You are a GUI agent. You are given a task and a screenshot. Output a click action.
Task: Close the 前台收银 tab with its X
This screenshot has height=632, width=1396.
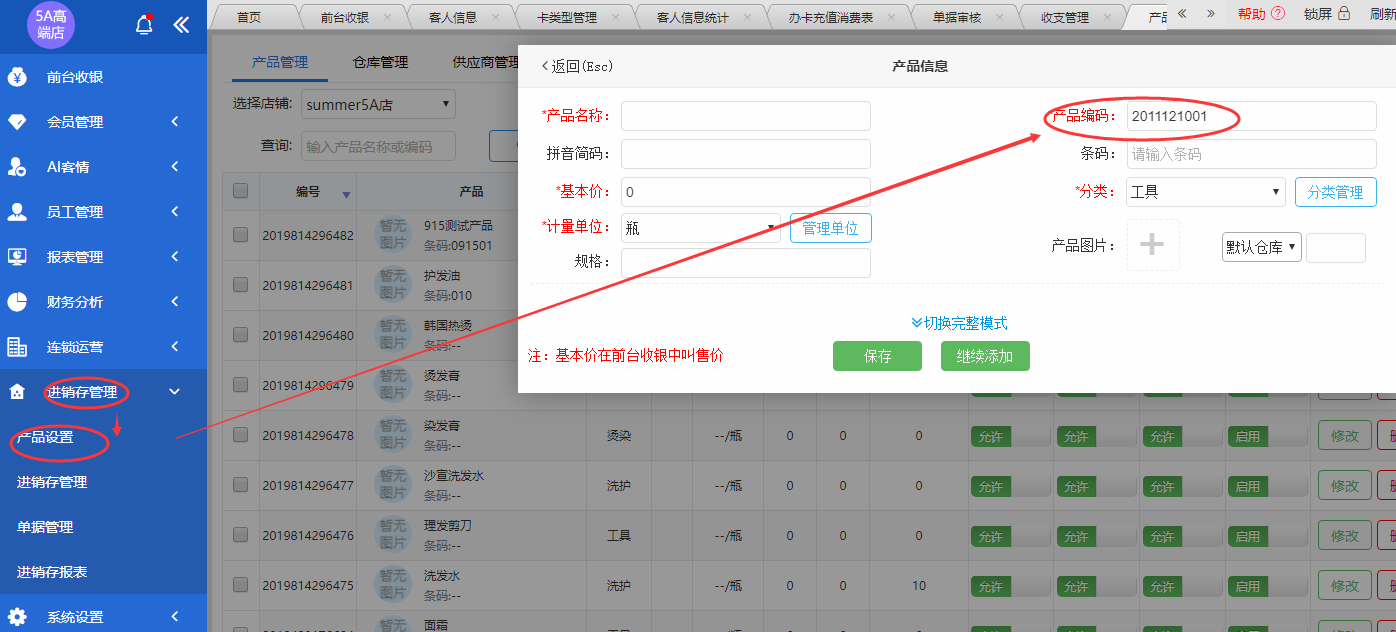click(387, 17)
